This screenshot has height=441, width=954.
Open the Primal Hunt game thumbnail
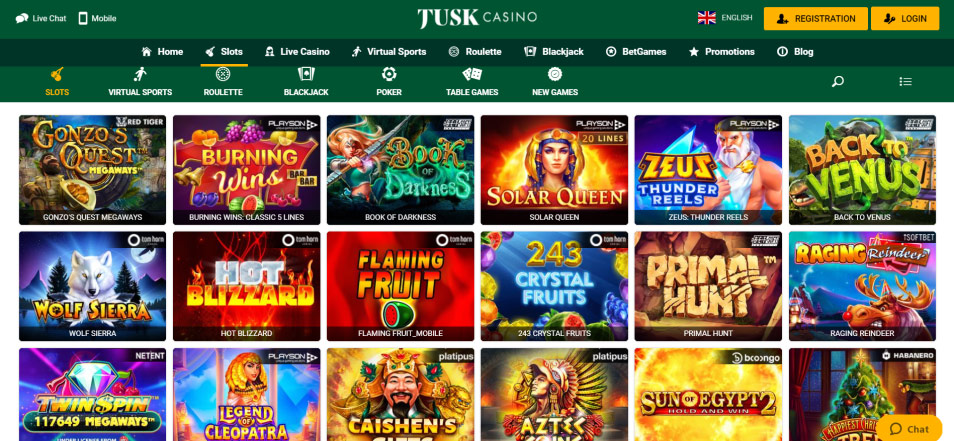coord(708,286)
